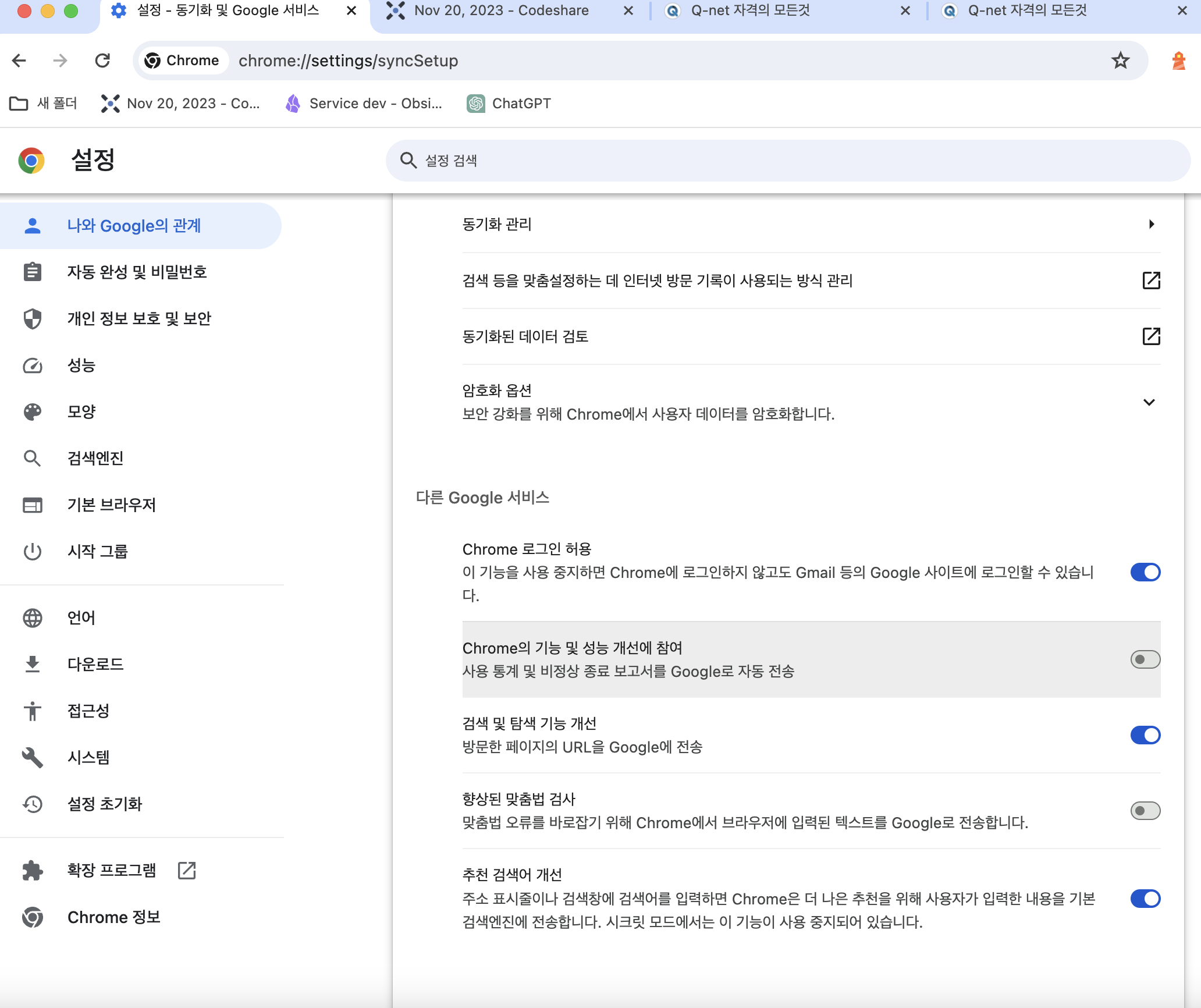Go to the 모양 settings section
This screenshot has width=1201, height=1008.
click(x=141, y=411)
